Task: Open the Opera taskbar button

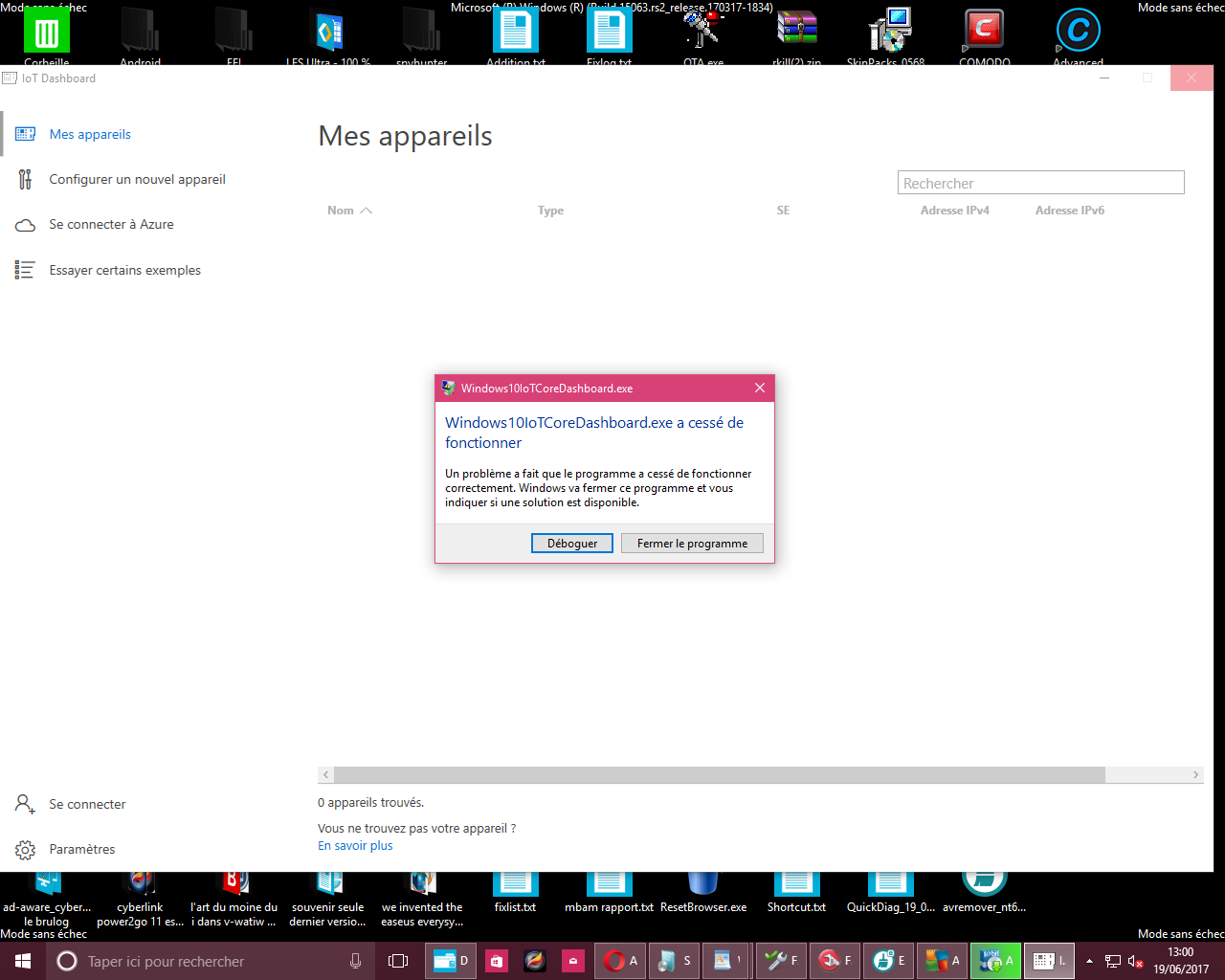Action: pos(621,961)
